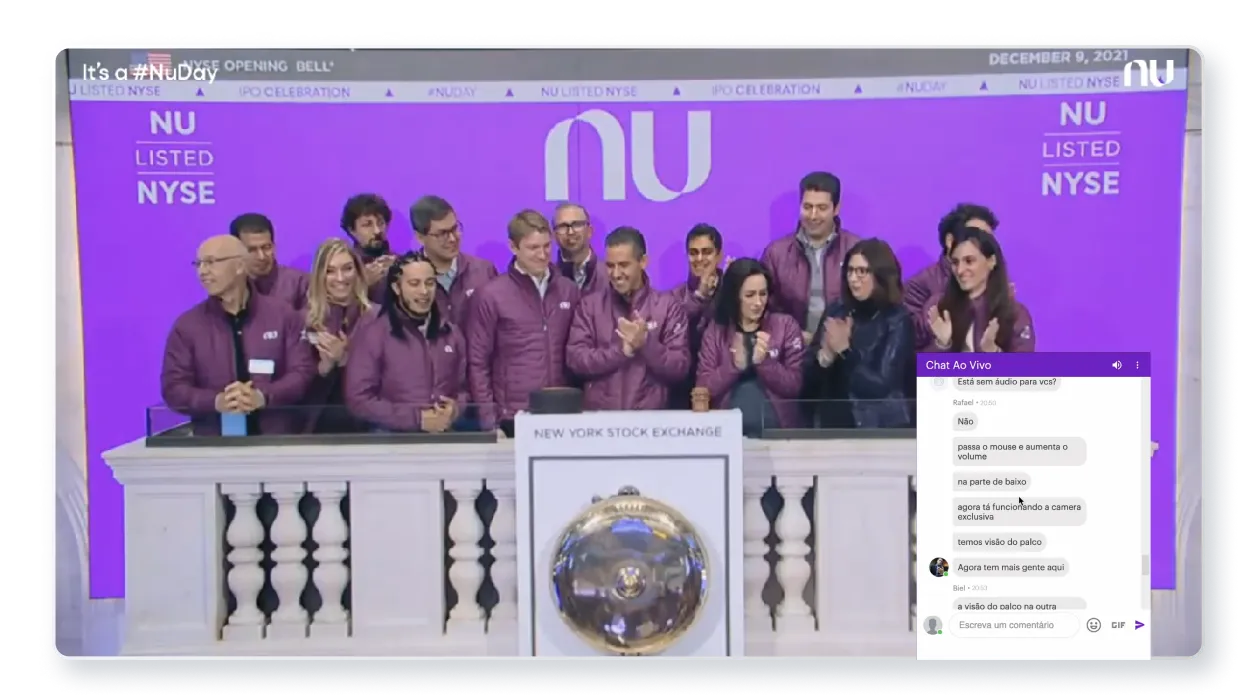Image resolution: width=1241 pixels, height=698 pixels.
Task: Click the sender name 'Biel' in chat
Action: point(959,588)
